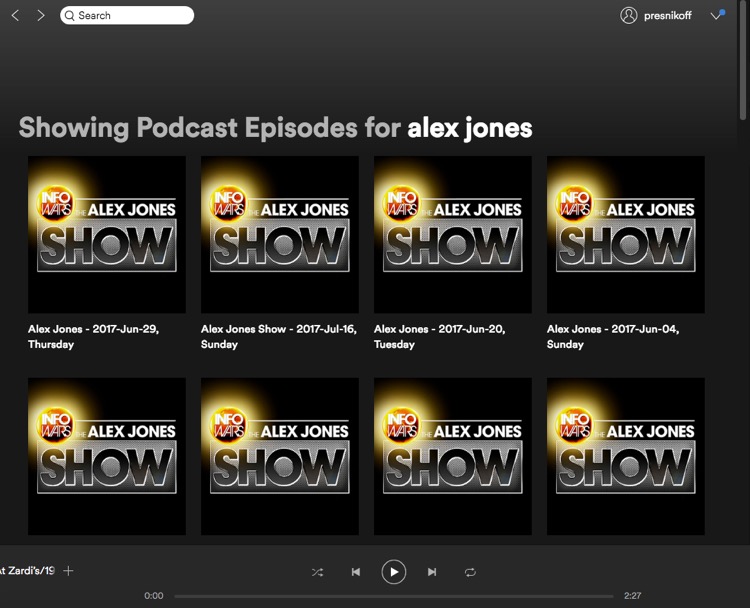Open the episode thumbnail for 2017-Jun-29 Thursday
Screen dimensions: 750x608
tap(107, 234)
